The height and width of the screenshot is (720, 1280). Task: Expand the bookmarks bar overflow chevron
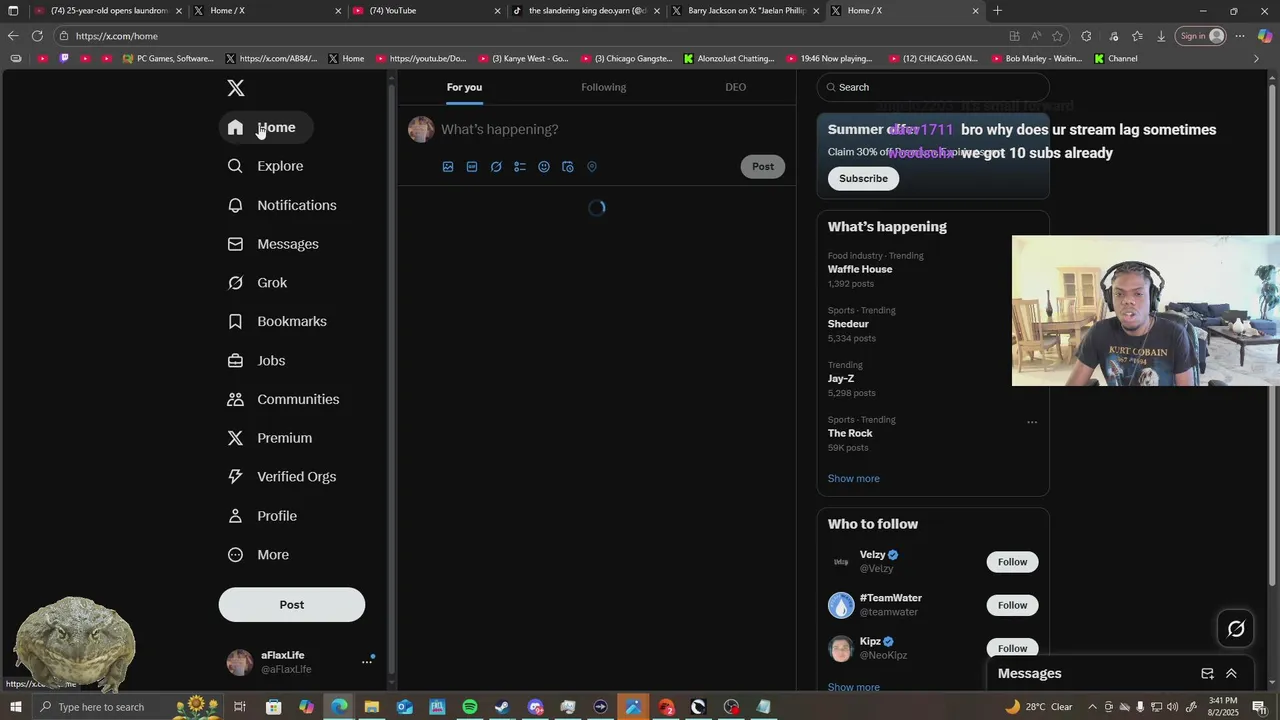[1256, 59]
